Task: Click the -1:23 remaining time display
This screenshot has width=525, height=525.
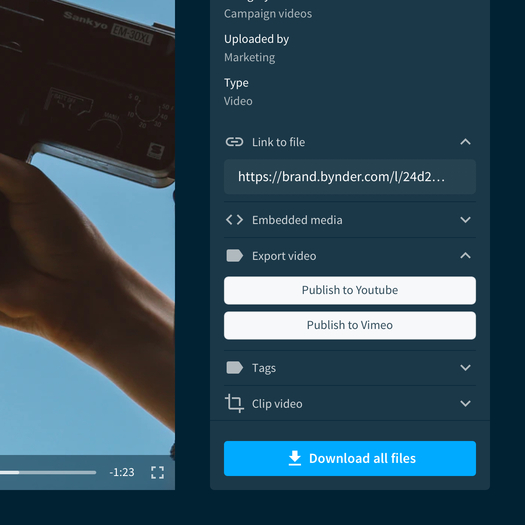Action: coord(122,472)
